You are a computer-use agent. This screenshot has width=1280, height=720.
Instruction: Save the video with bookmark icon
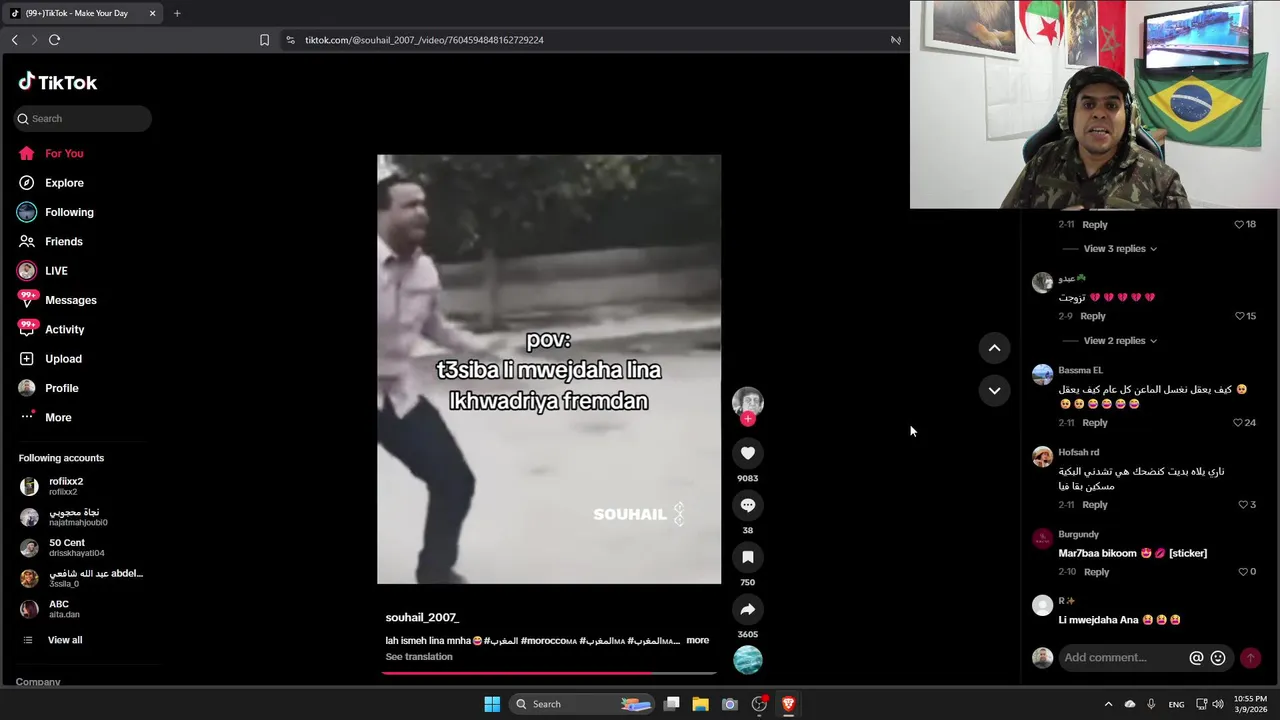pyautogui.click(x=747, y=557)
